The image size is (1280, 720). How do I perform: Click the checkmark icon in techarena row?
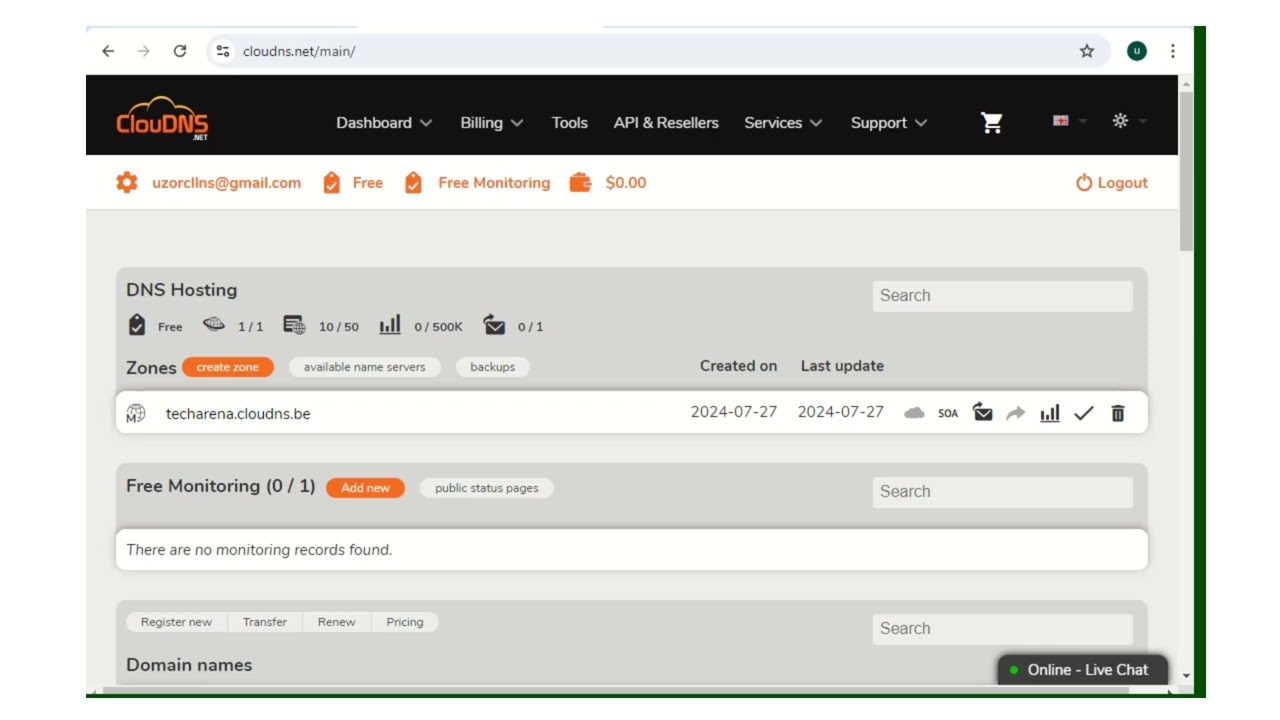[1084, 413]
